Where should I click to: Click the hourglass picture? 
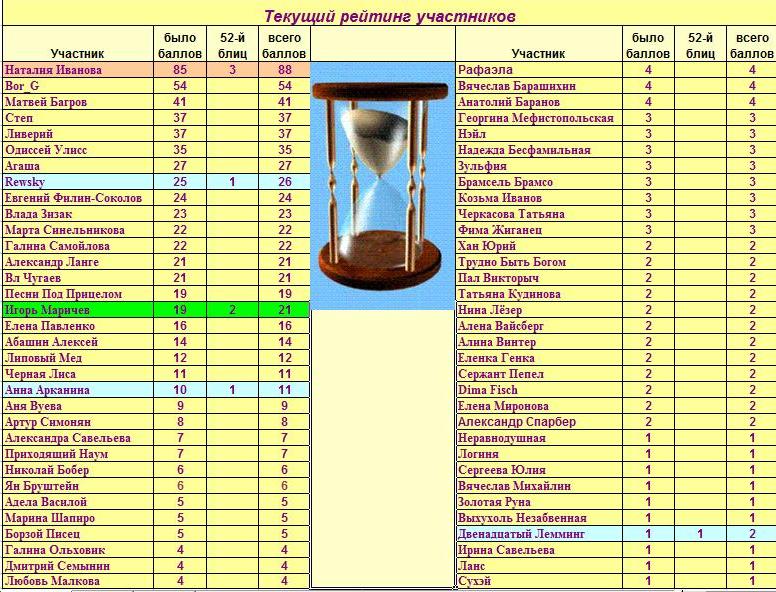click(383, 186)
